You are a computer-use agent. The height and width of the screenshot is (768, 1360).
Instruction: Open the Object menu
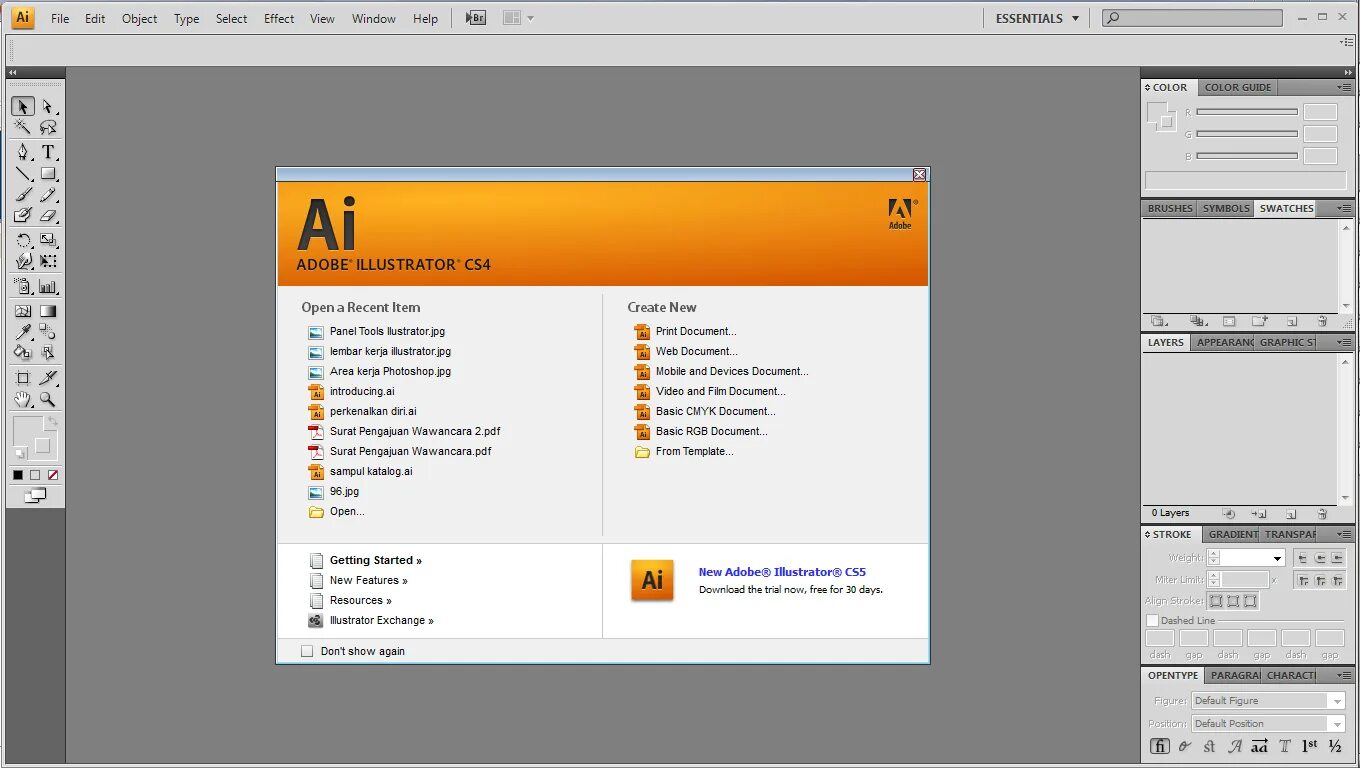click(x=139, y=18)
